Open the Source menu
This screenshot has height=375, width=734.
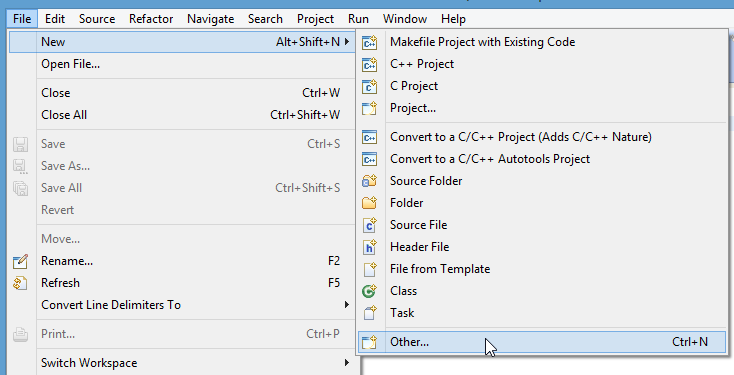pyautogui.click(x=97, y=19)
